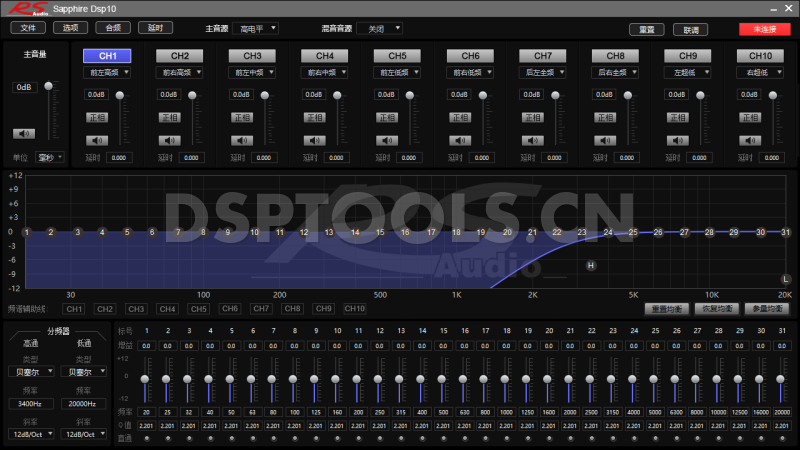Screen dimensions: 800x450
Task: Click the 1000 Hz EQ band slider knob
Action: [505, 379]
